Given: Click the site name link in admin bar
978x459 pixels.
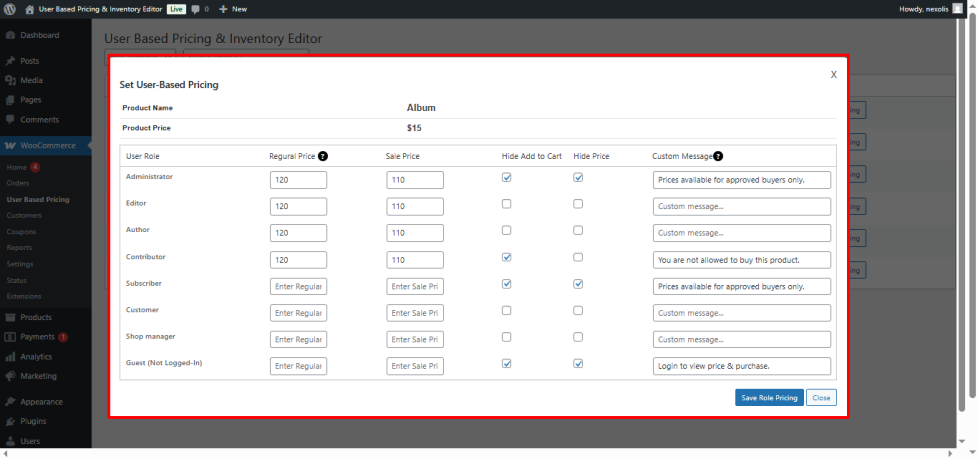Looking at the screenshot, I should tap(100, 9).
